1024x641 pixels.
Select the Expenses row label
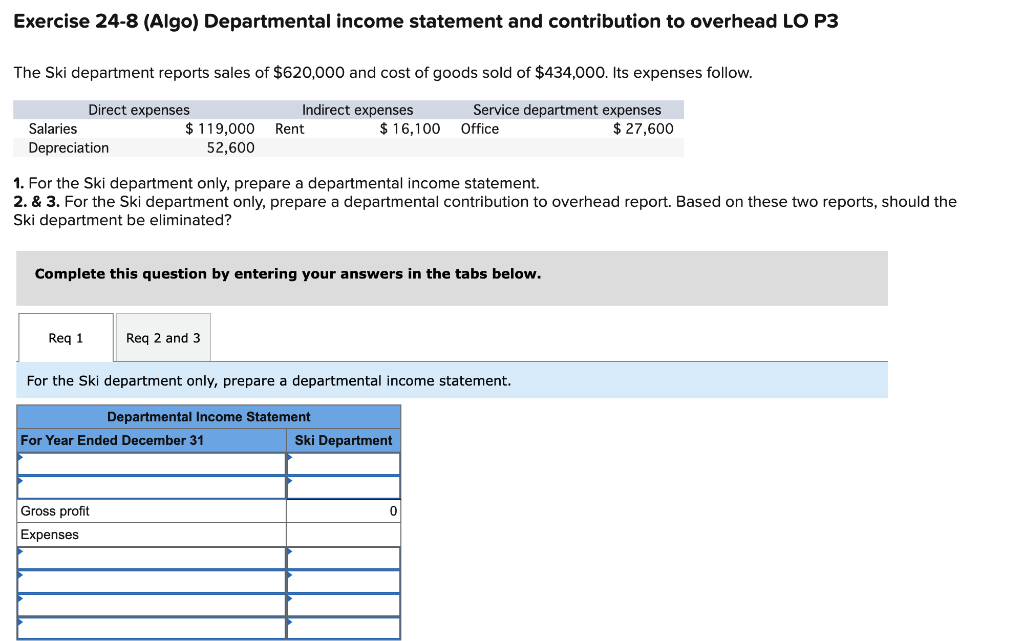pos(50,535)
